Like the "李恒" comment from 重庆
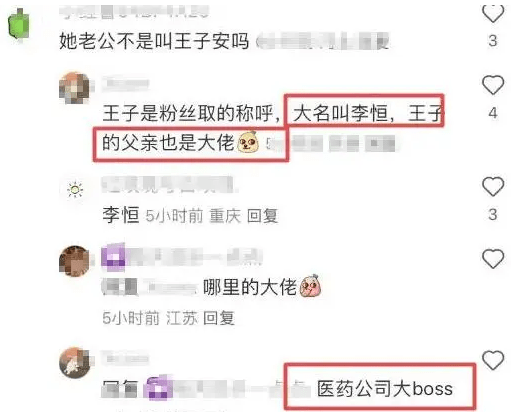The height and width of the screenshot is (412, 511). tap(493, 186)
